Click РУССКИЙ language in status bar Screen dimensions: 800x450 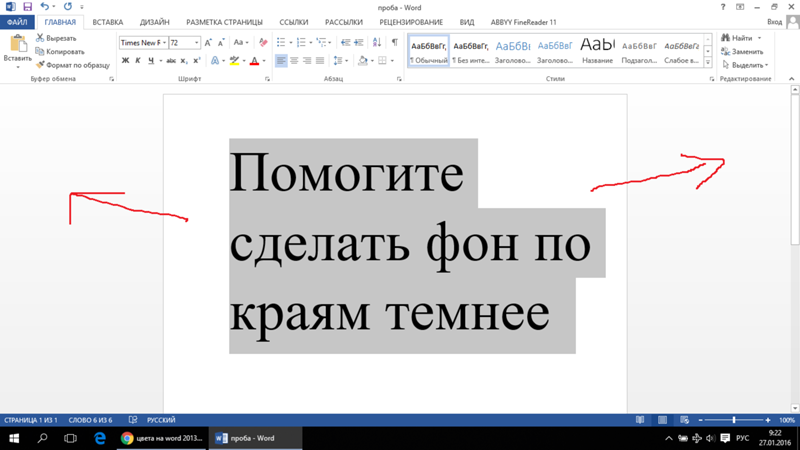click(x=161, y=420)
